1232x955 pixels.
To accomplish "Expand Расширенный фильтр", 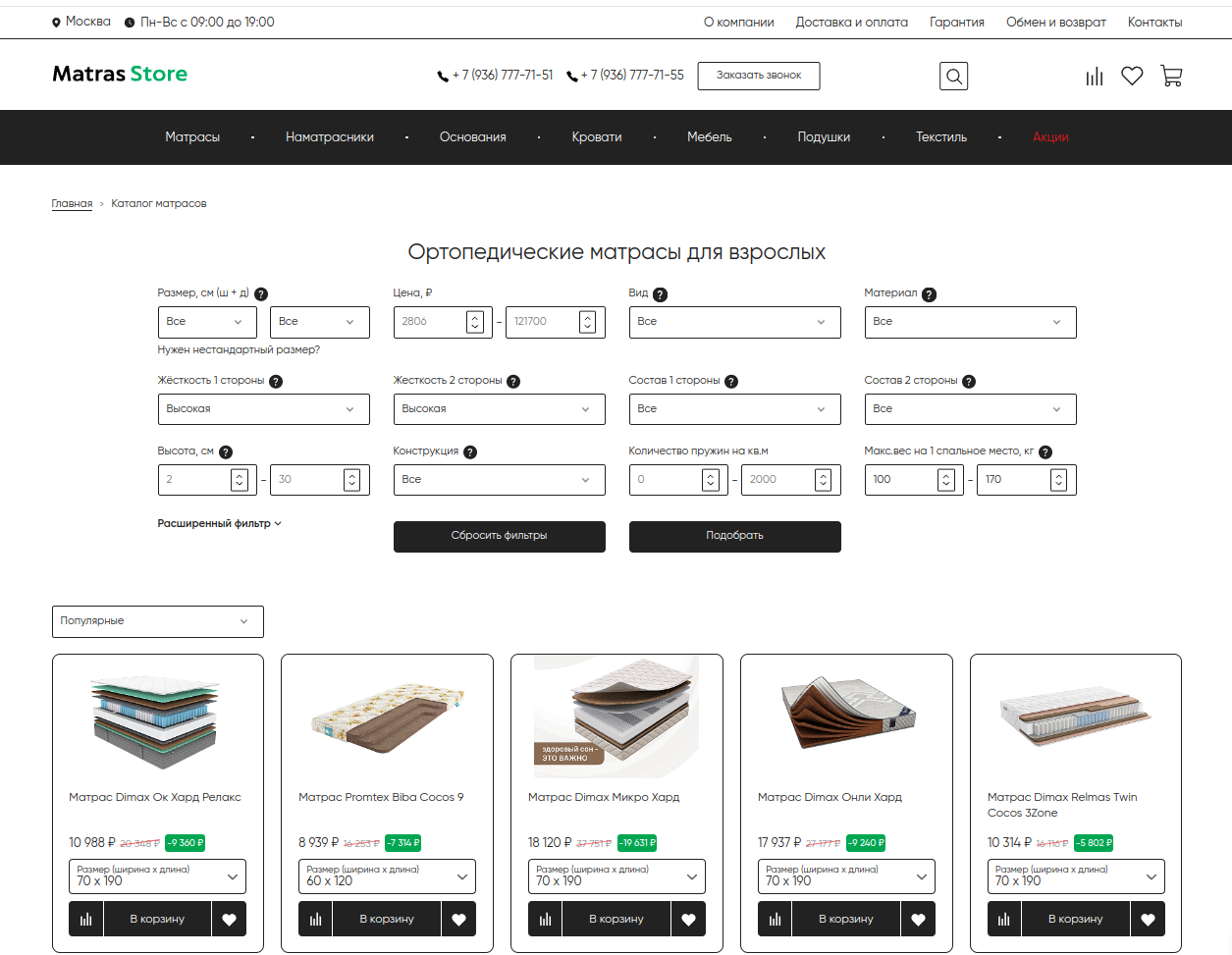I will click(x=220, y=523).
